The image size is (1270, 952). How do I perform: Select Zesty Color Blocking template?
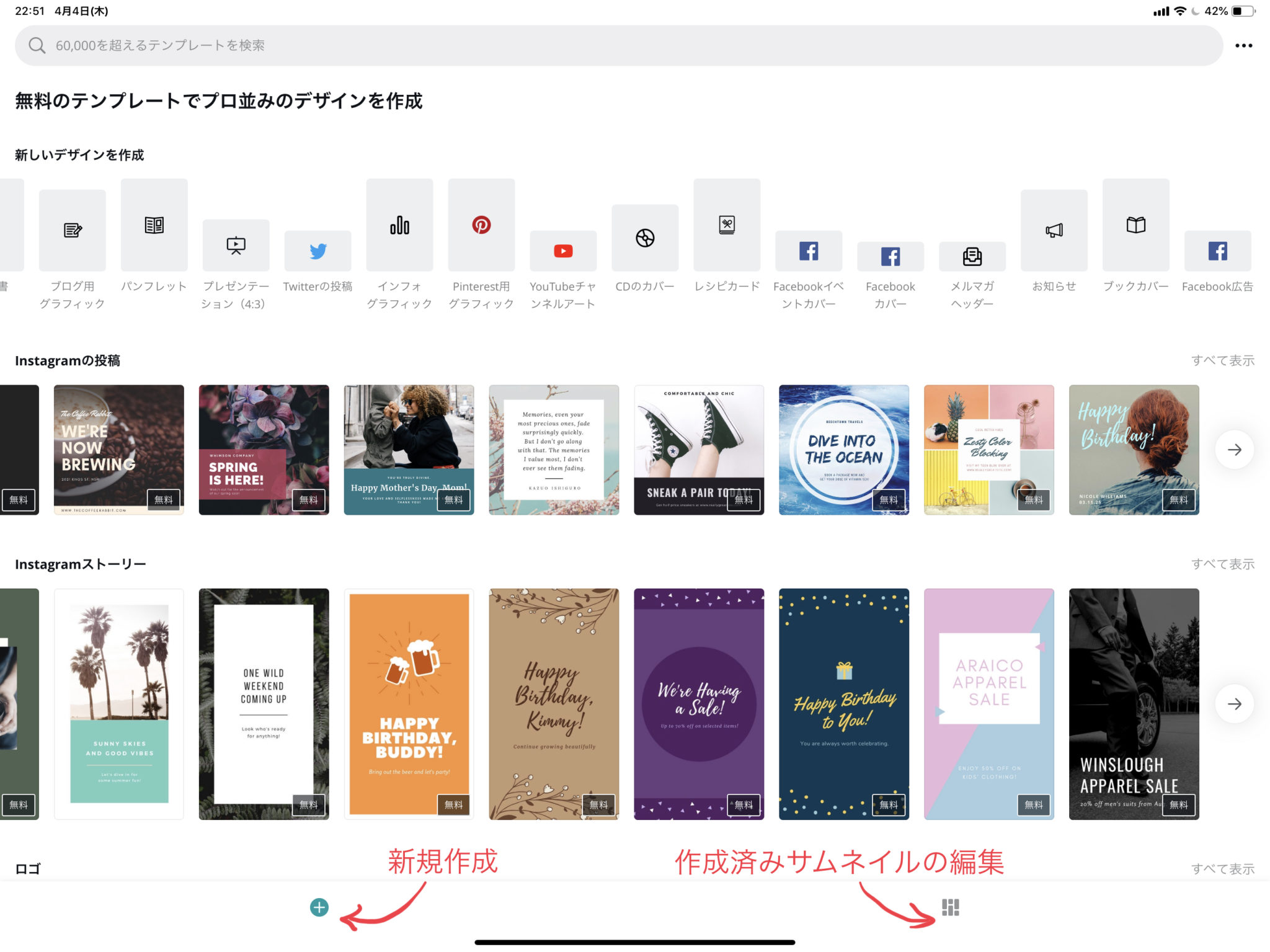[x=989, y=450]
